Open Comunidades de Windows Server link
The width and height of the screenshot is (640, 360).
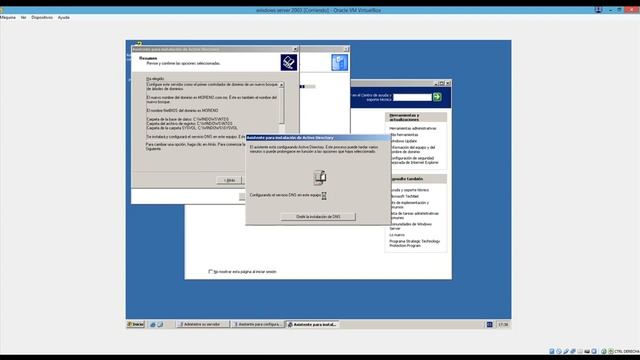coord(410,226)
